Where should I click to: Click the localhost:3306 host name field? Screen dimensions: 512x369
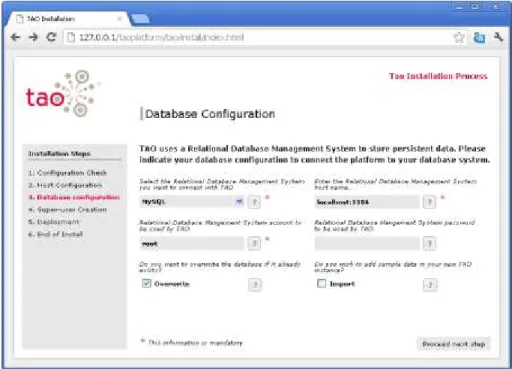367,202
